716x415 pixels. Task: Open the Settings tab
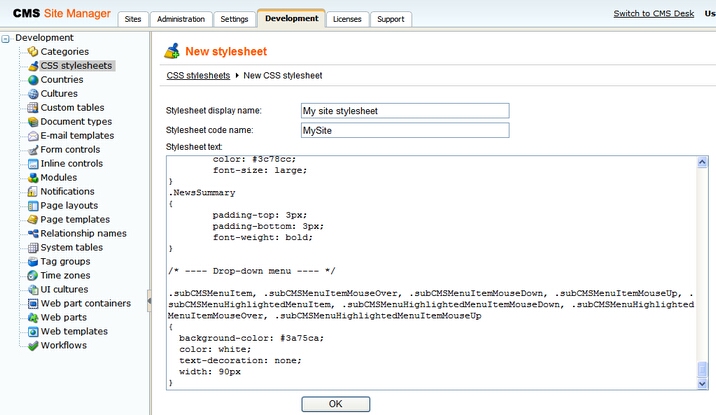[234, 19]
